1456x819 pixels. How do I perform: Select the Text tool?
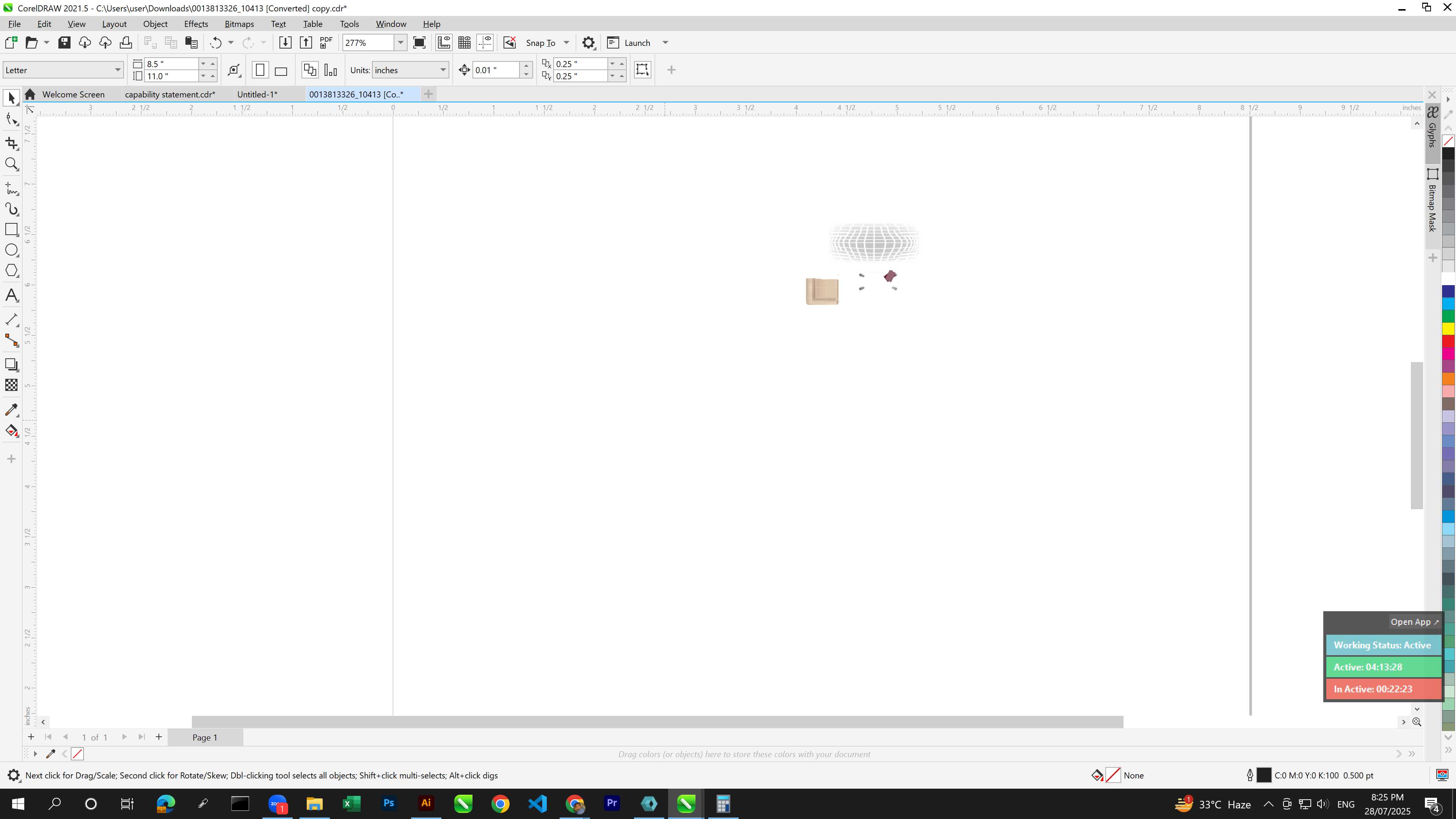[11, 295]
